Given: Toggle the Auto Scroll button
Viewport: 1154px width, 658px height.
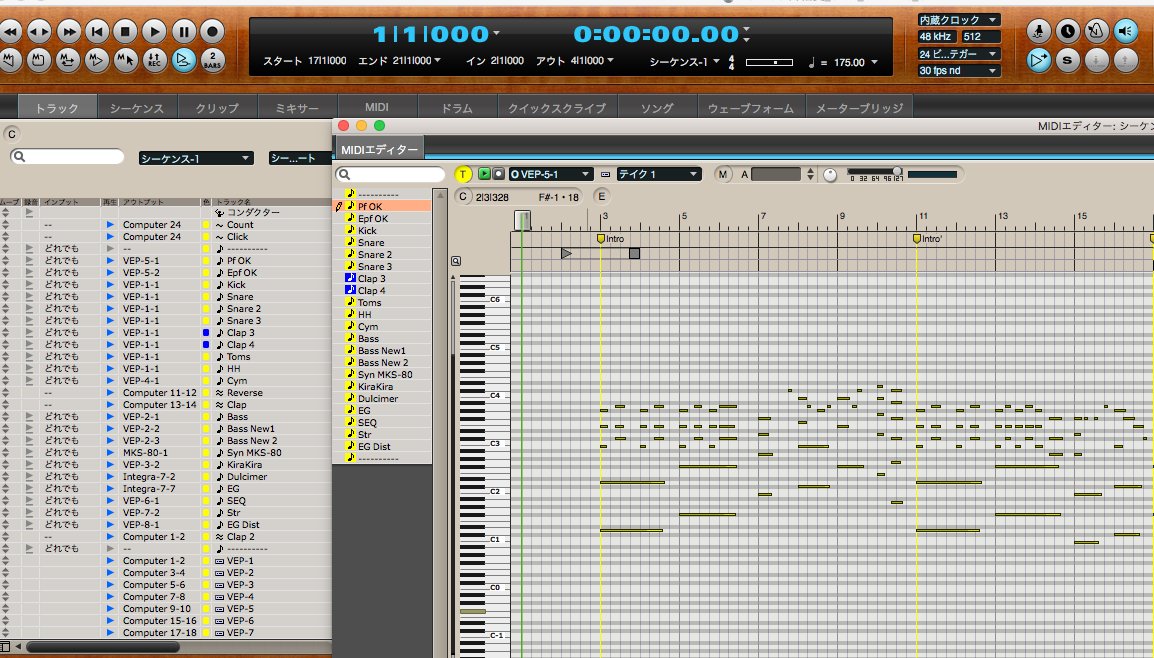Looking at the screenshot, I should [1038, 60].
